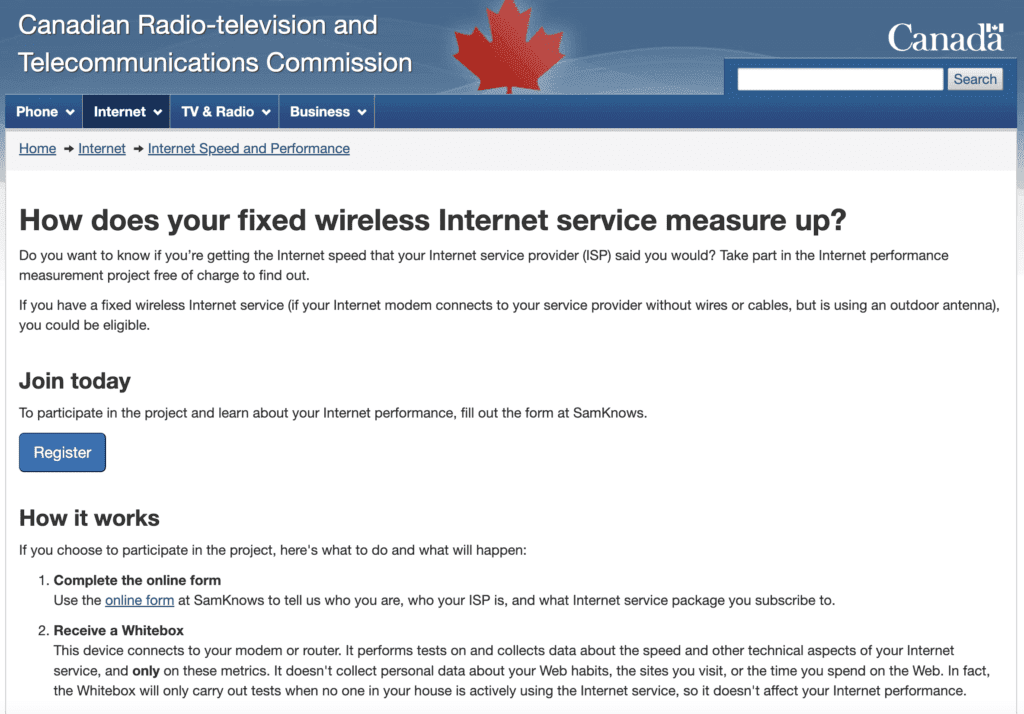Click the Search button
The image size is (1024, 714).
[975, 79]
